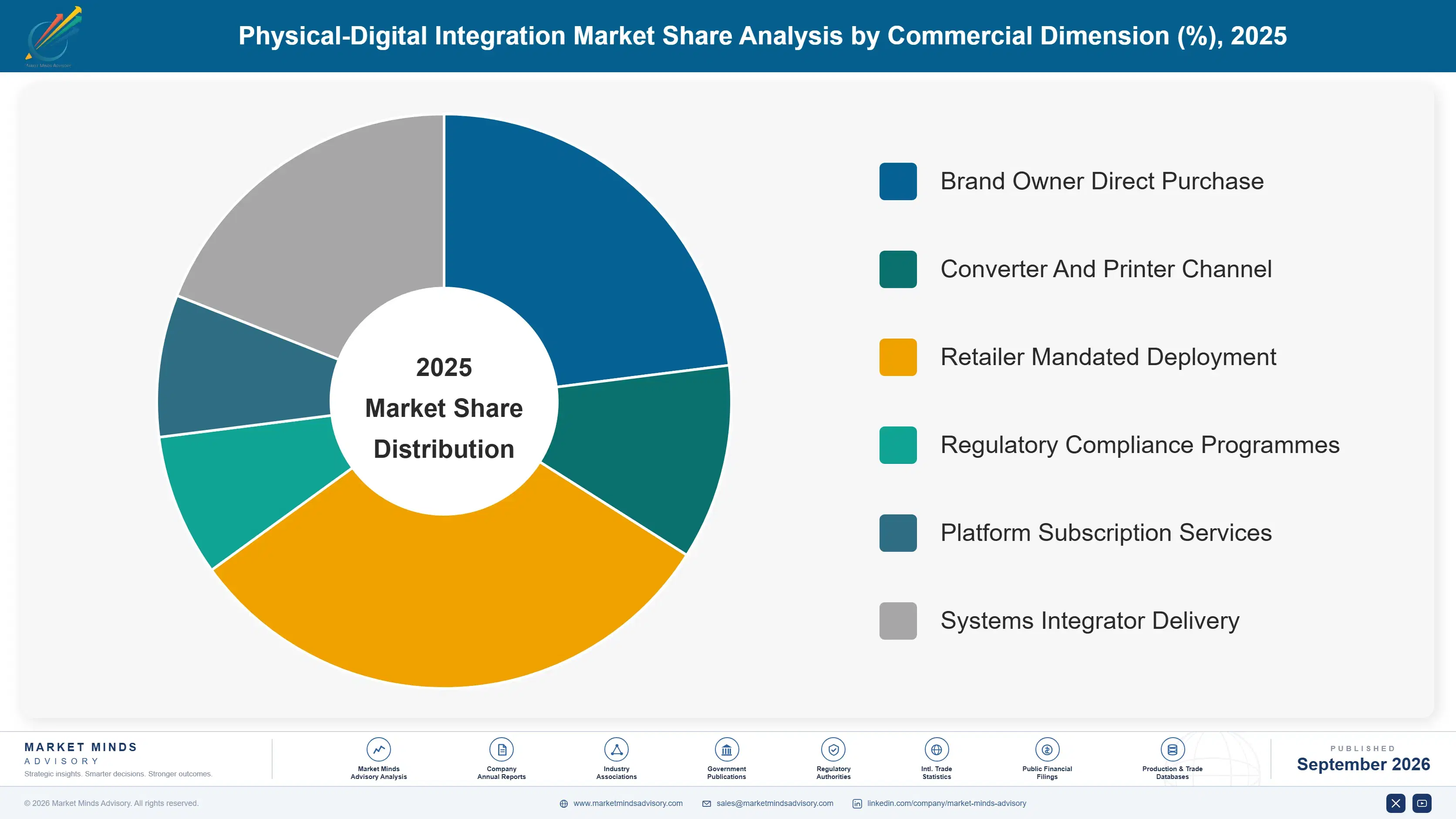Click the Systems Integrator Delivery gray swatch
The height and width of the screenshot is (819, 1456).
[x=897, y=621]
